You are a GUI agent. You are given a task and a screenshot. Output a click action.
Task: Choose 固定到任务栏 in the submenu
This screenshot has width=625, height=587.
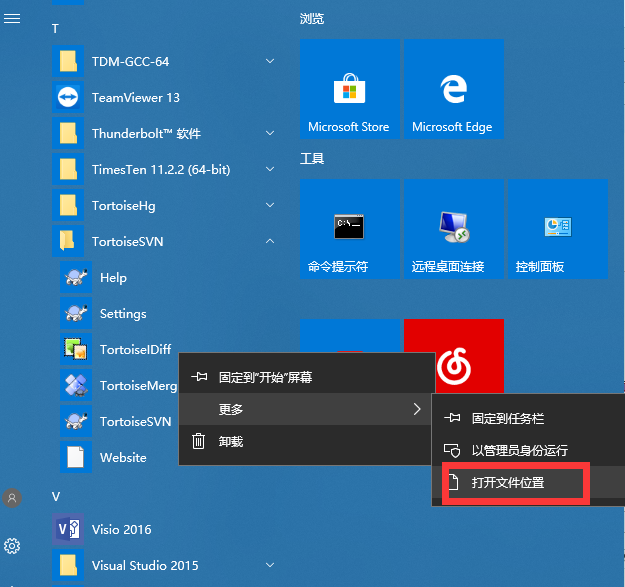pyautogui.click(x=529, y=418)
